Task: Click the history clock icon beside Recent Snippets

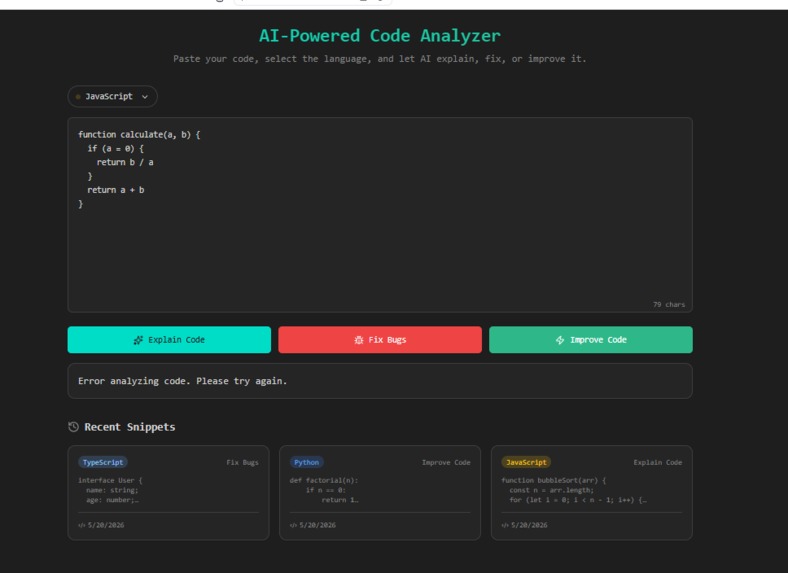Action: click(73, 427)
